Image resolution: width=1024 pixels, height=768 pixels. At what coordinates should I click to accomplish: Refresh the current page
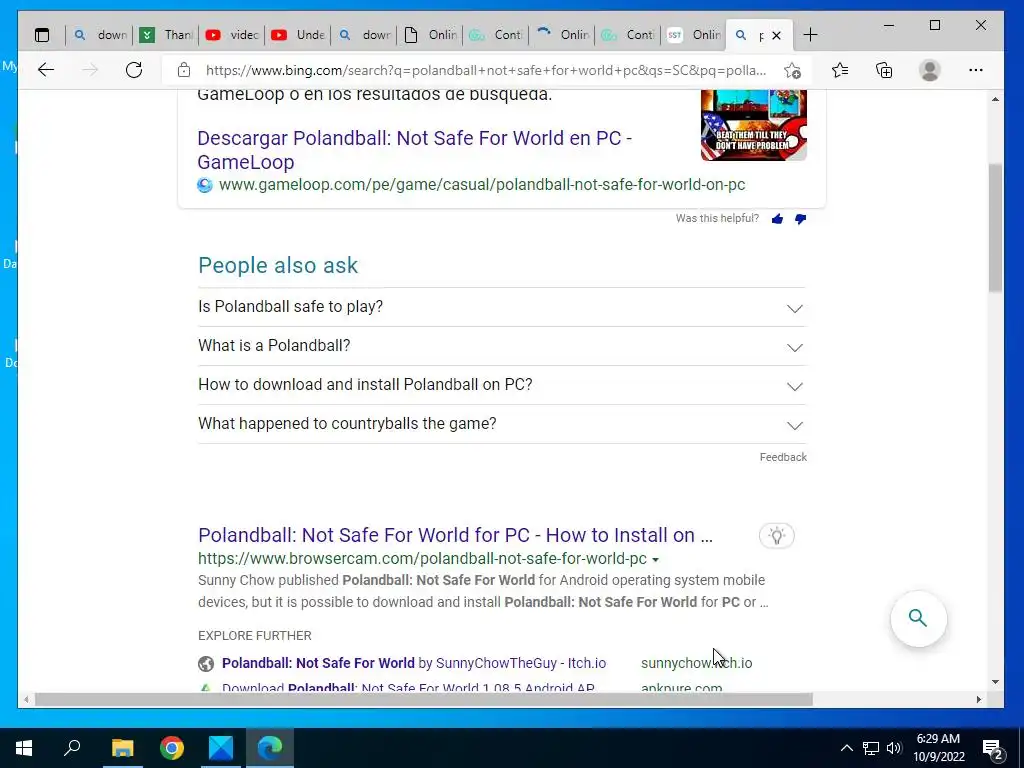tap(134, 70)
